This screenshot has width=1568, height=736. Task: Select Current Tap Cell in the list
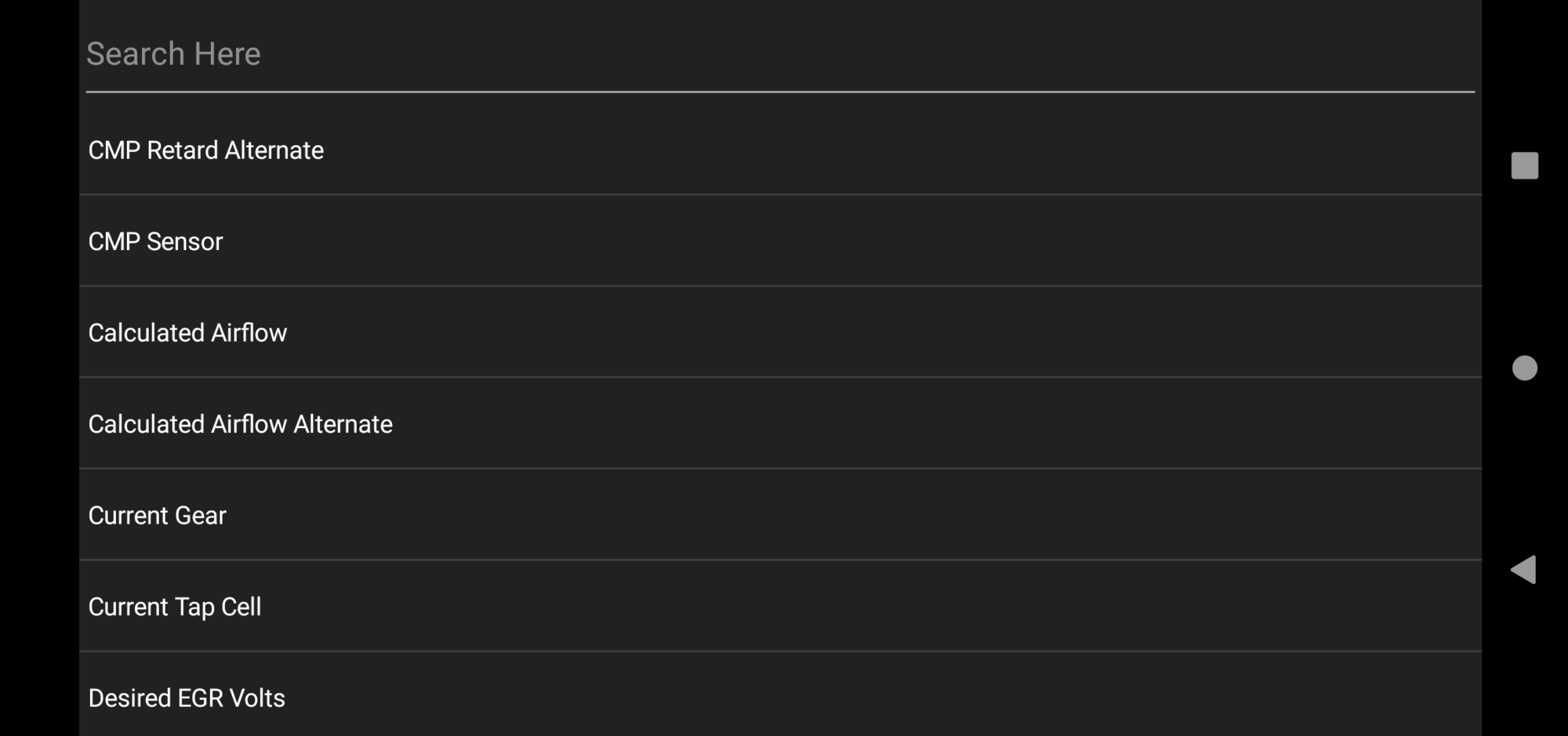coord(174,607)
